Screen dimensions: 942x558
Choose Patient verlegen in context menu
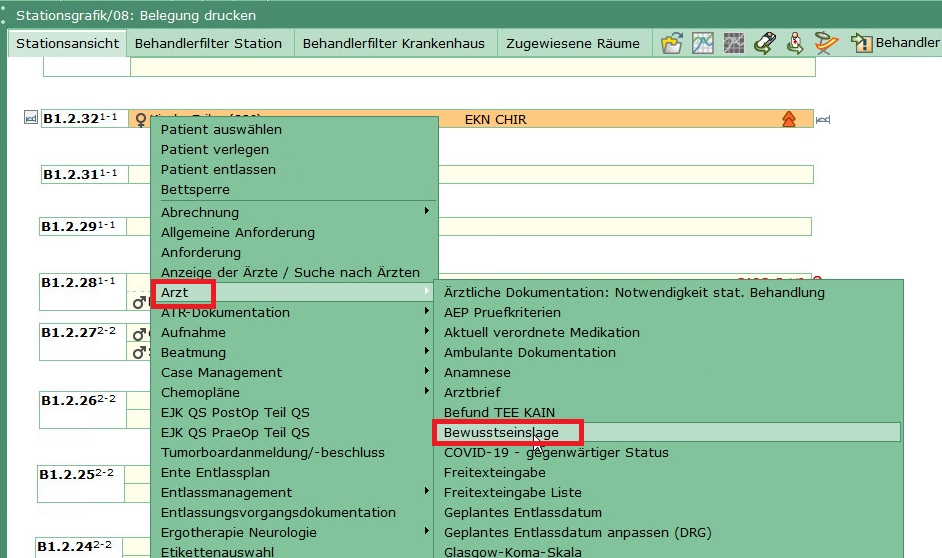215,149
